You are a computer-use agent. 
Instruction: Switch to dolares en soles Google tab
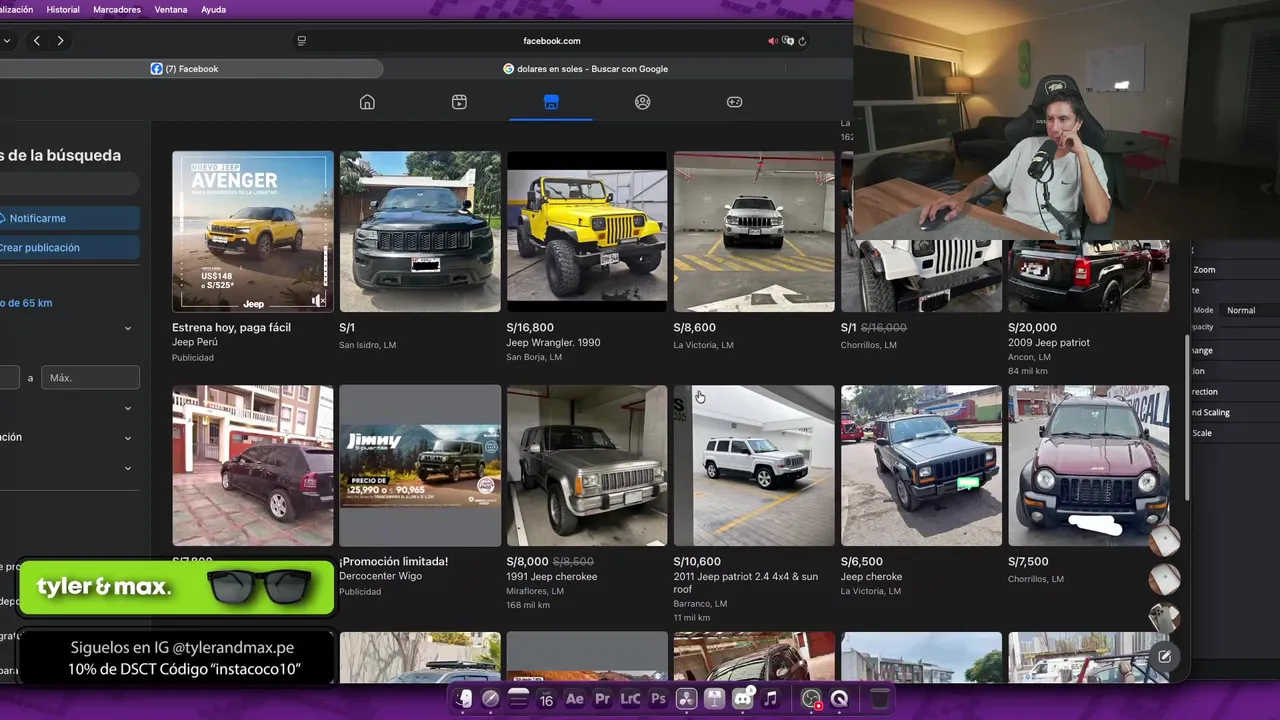pyautogui.click(x=585, y=69)
